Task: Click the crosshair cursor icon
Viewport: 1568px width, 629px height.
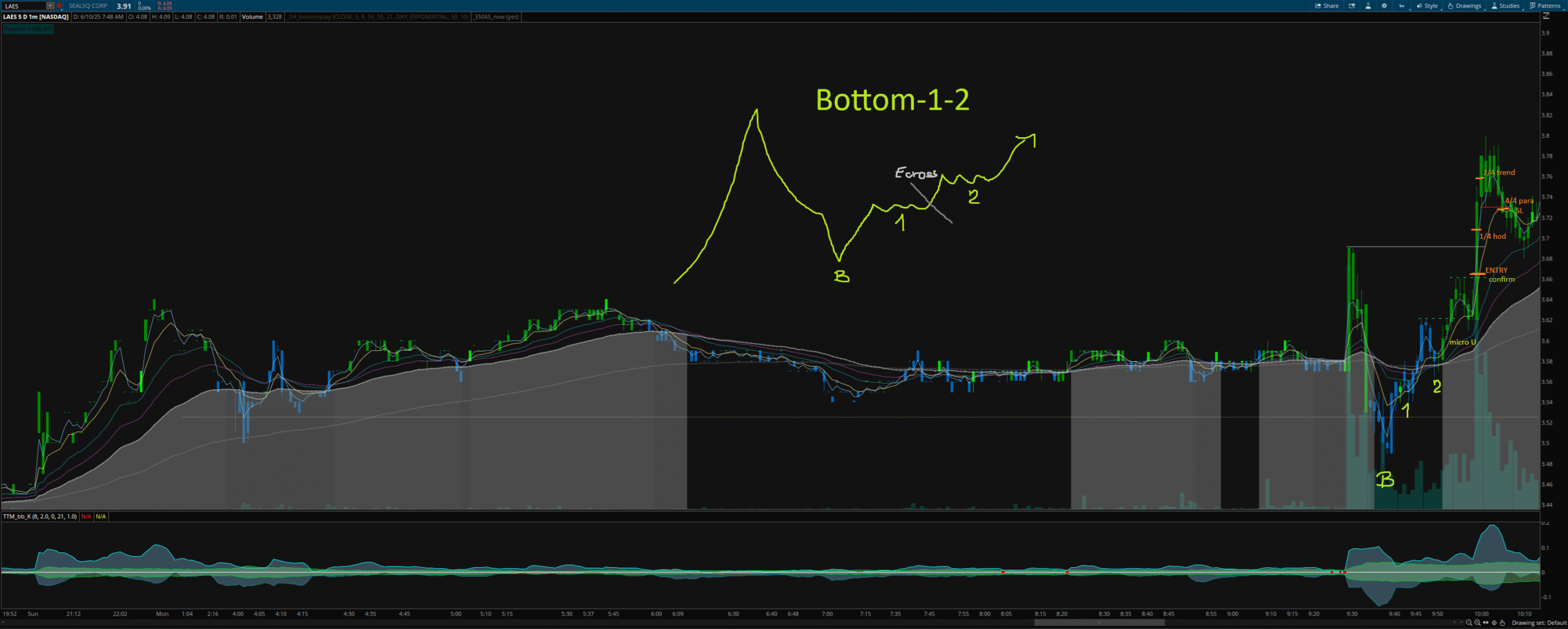Action: (x=1494, y=623)
